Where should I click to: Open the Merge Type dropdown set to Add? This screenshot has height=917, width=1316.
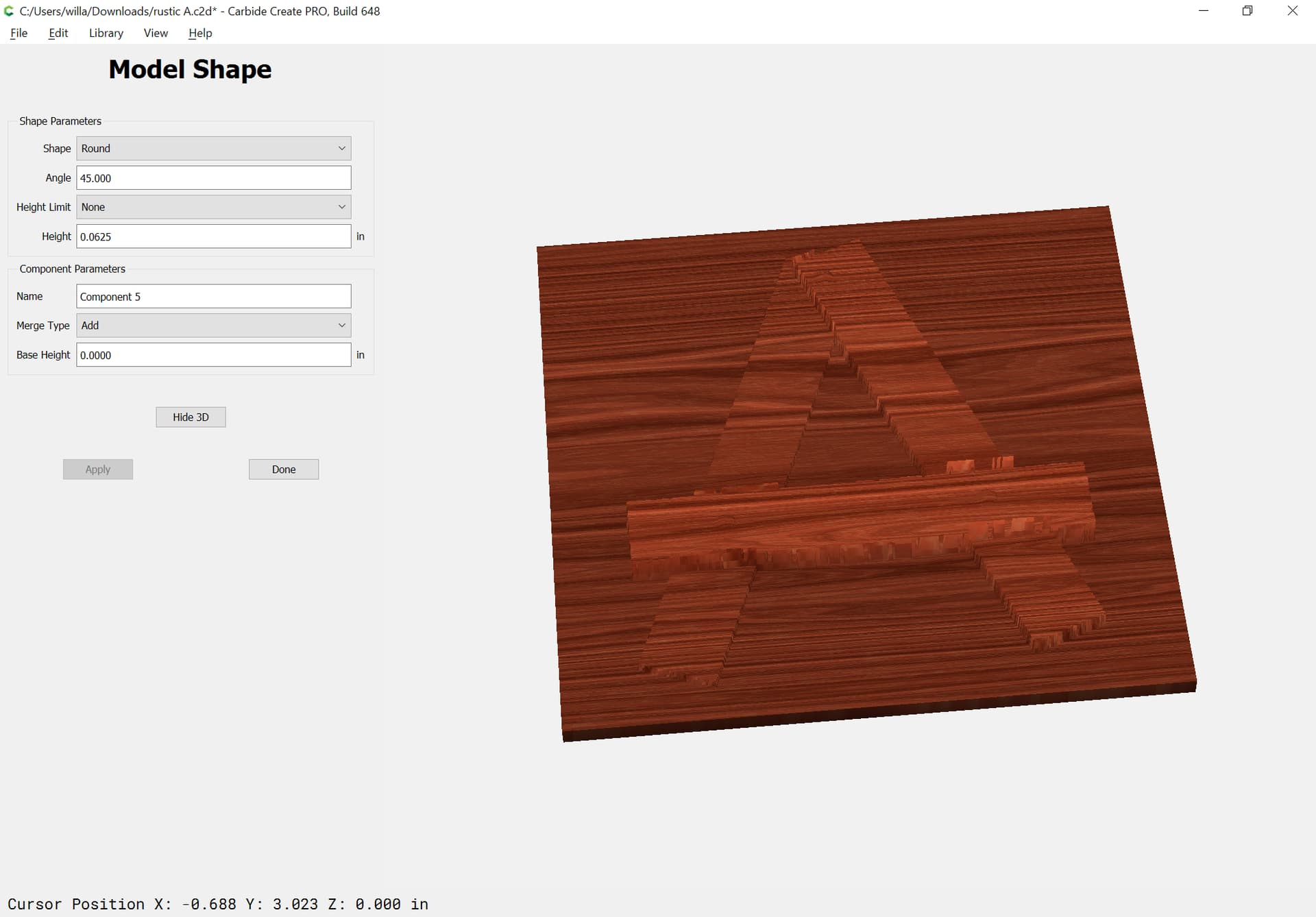214,326
